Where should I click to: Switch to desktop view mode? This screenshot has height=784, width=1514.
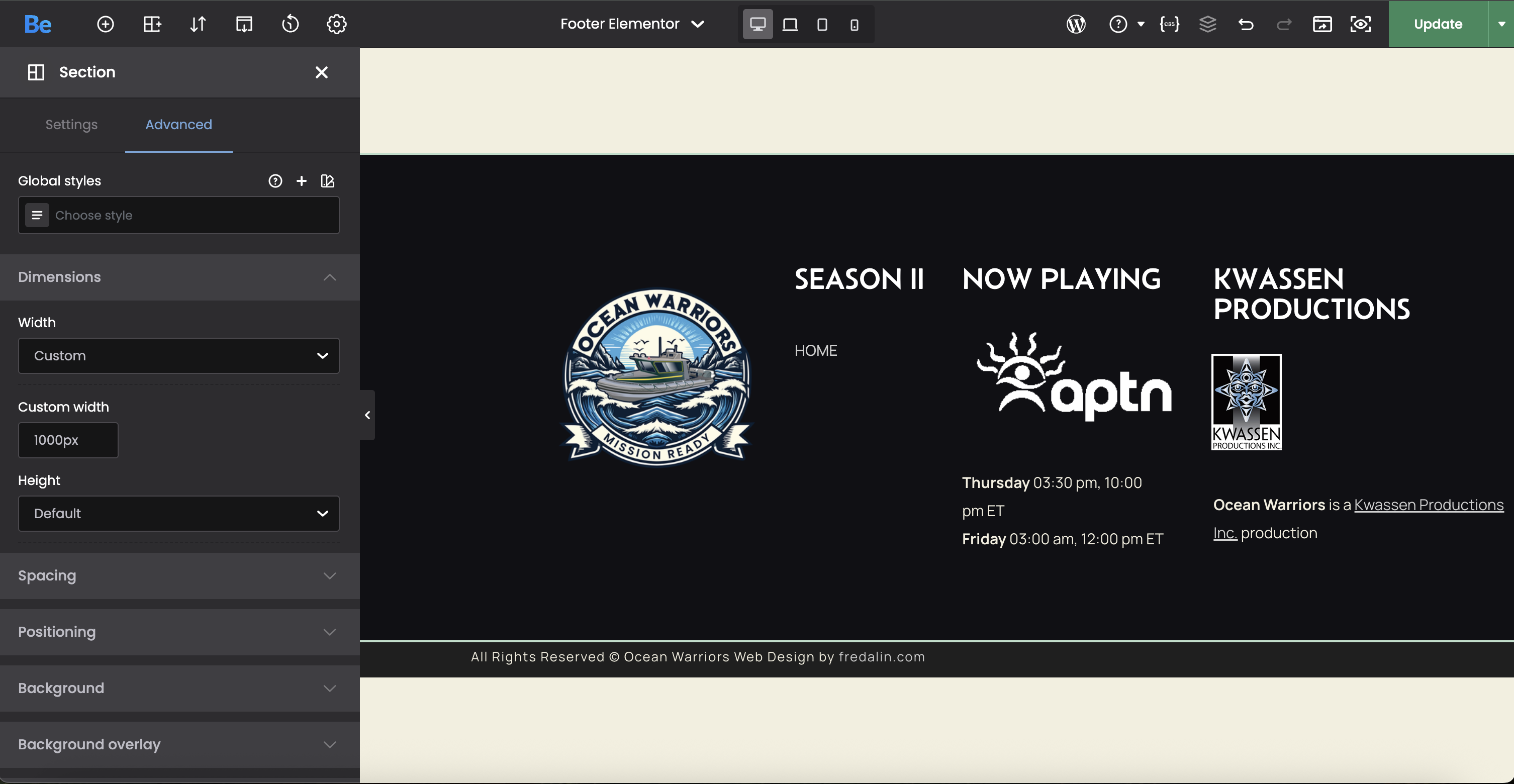[x=758, y=24]
